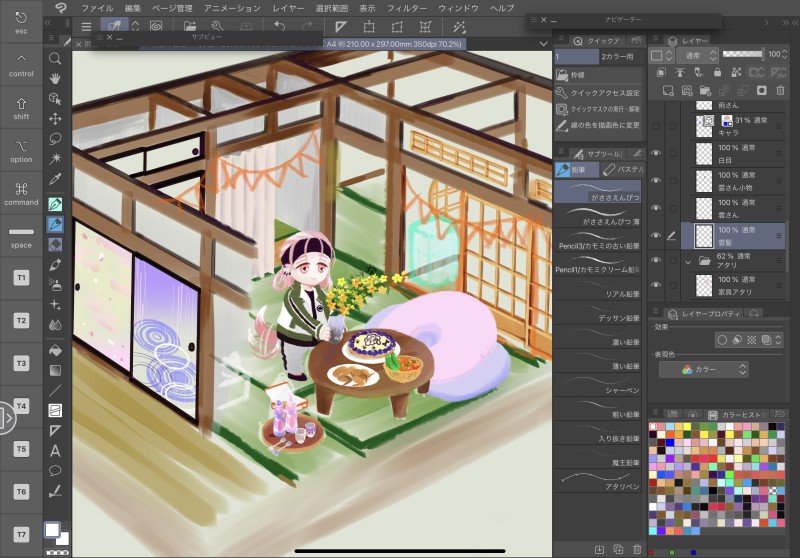Open the アニメーション menu
The height and width of the screenshot is (558, 800).
(232, 8)
